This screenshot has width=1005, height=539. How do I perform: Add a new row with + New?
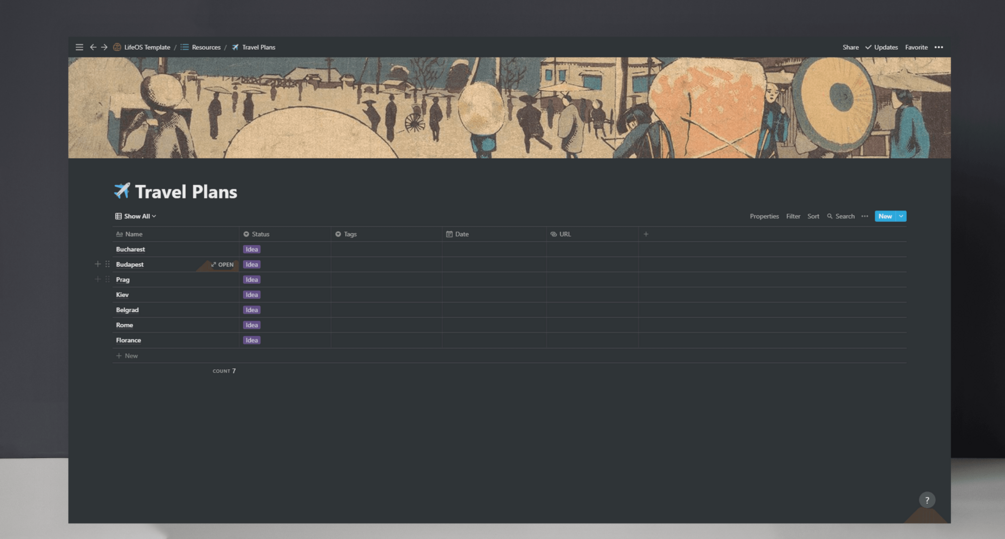(x=127, y=356)
